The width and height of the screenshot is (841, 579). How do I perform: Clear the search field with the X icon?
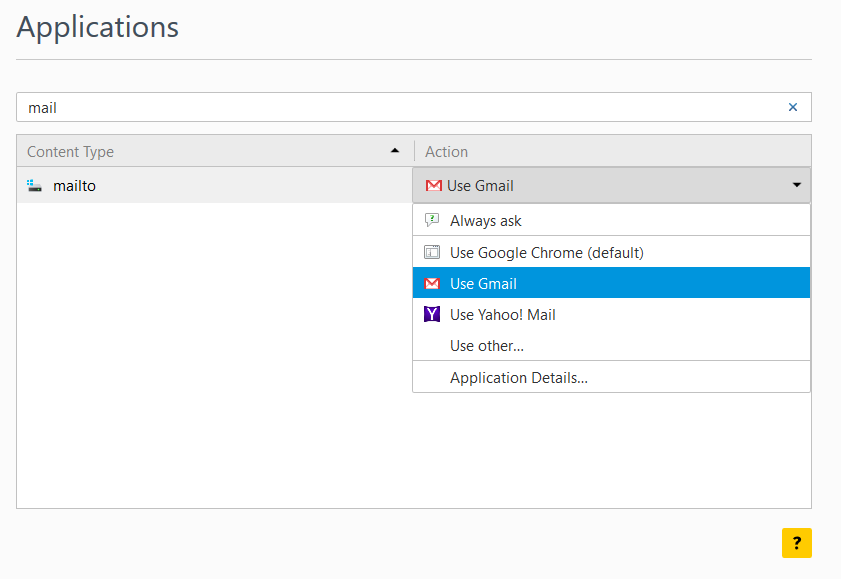click(x=793, y=107)
